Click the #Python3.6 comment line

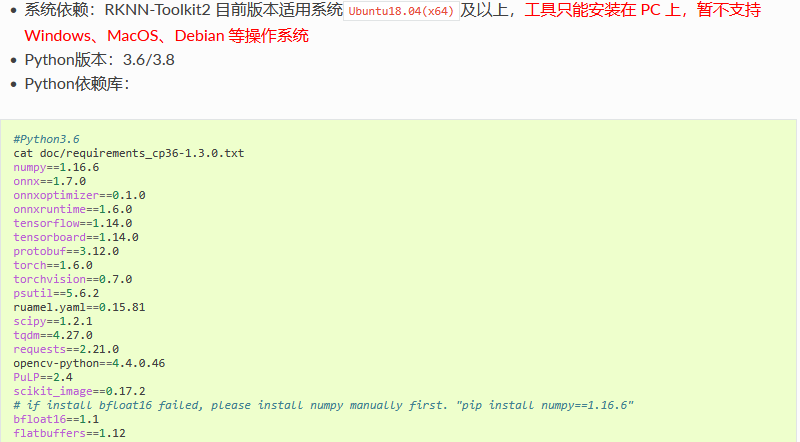[x=46, y=139]
